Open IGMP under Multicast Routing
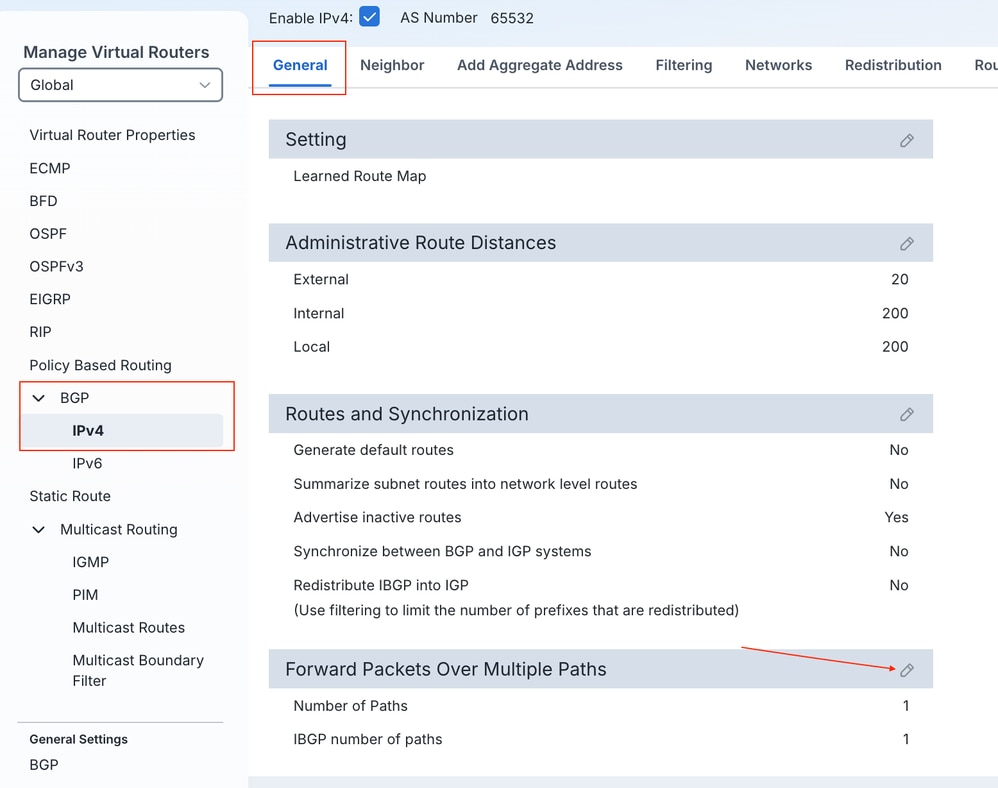 pos(90,562)
